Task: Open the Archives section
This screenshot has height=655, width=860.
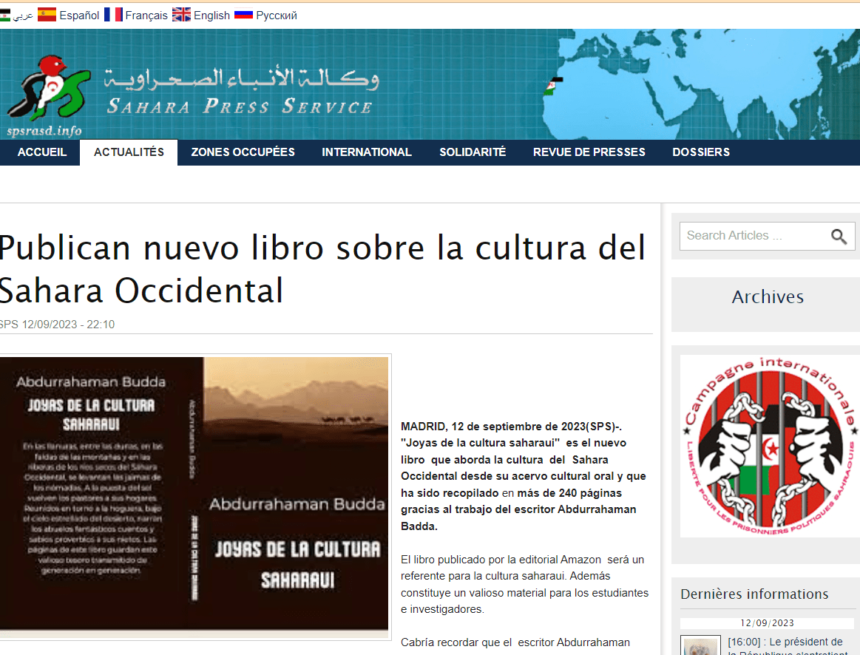Action: [766, 297]
